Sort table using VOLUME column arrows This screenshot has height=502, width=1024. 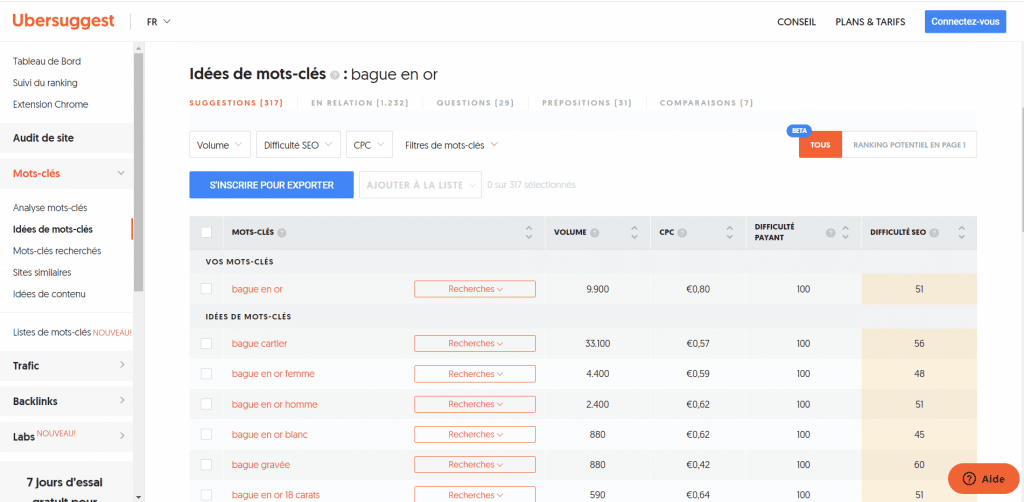(634, 233)
